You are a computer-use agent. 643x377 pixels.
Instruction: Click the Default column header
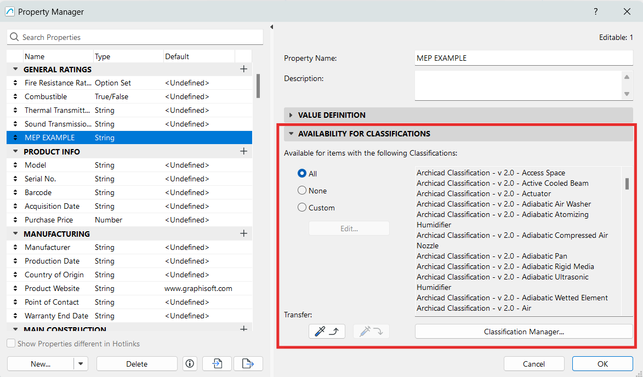[199, 57]
